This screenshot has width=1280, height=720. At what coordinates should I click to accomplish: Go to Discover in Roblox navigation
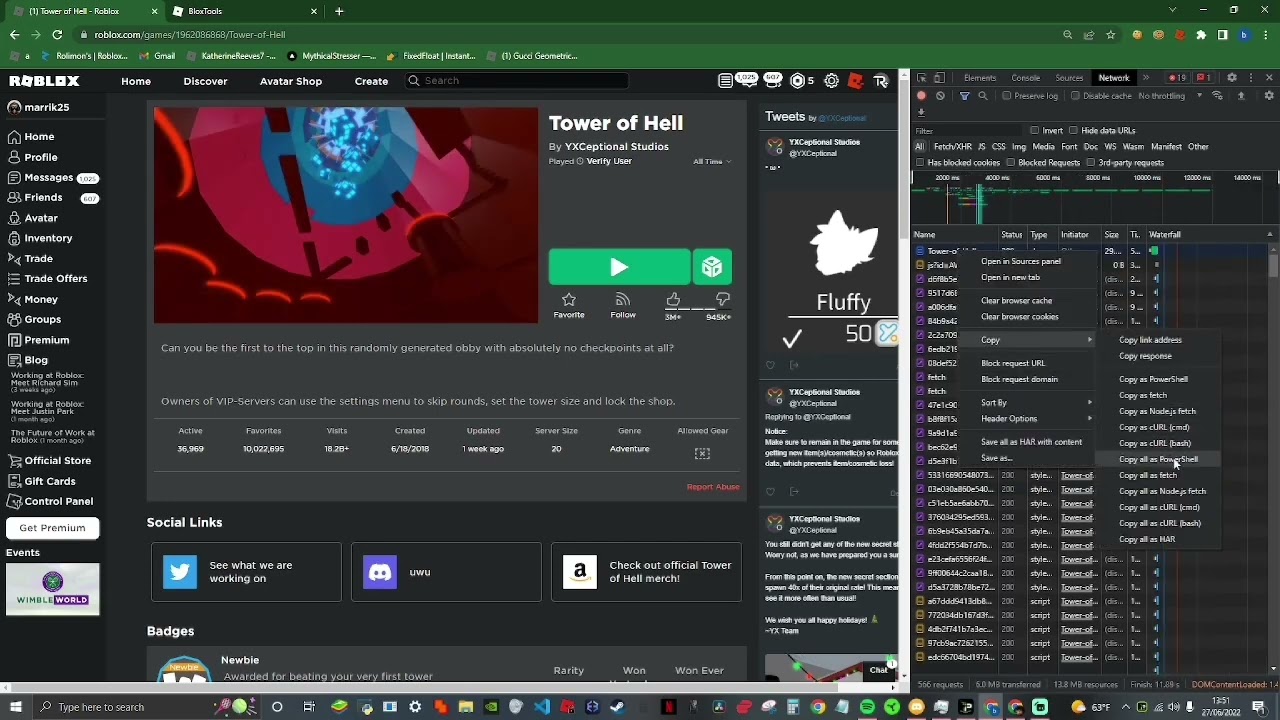tap(205, 81)
